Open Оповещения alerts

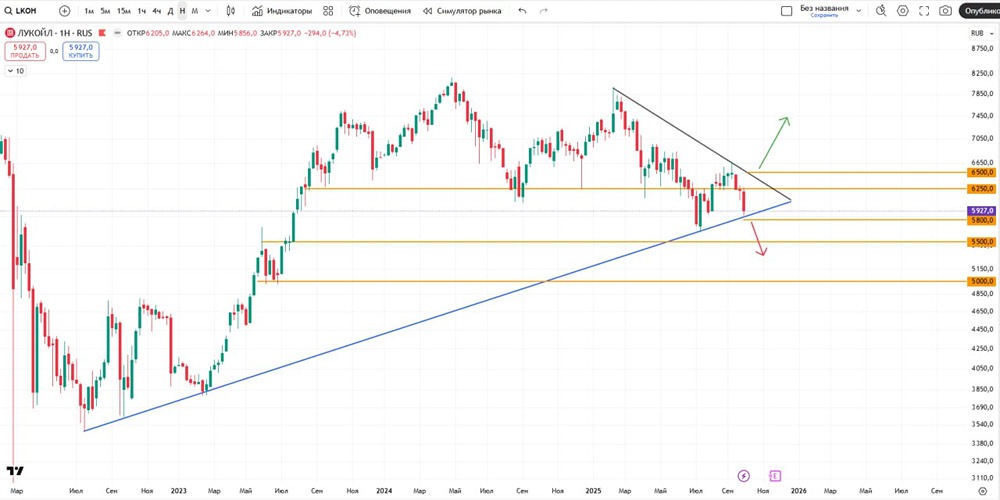(x=380, y=11)
